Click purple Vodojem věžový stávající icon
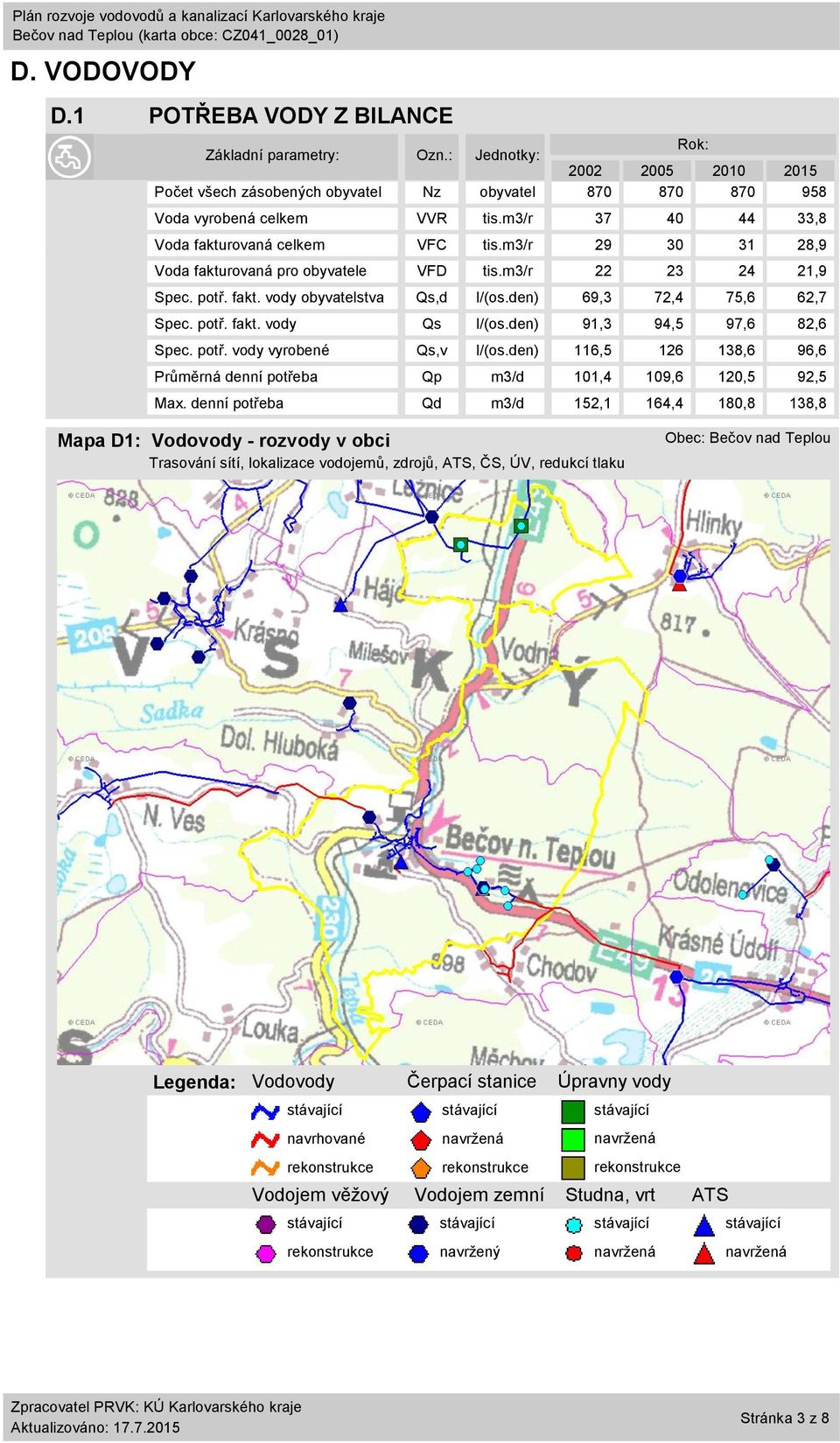Viewport: 840px width, 1443px height. (265, 1224)
